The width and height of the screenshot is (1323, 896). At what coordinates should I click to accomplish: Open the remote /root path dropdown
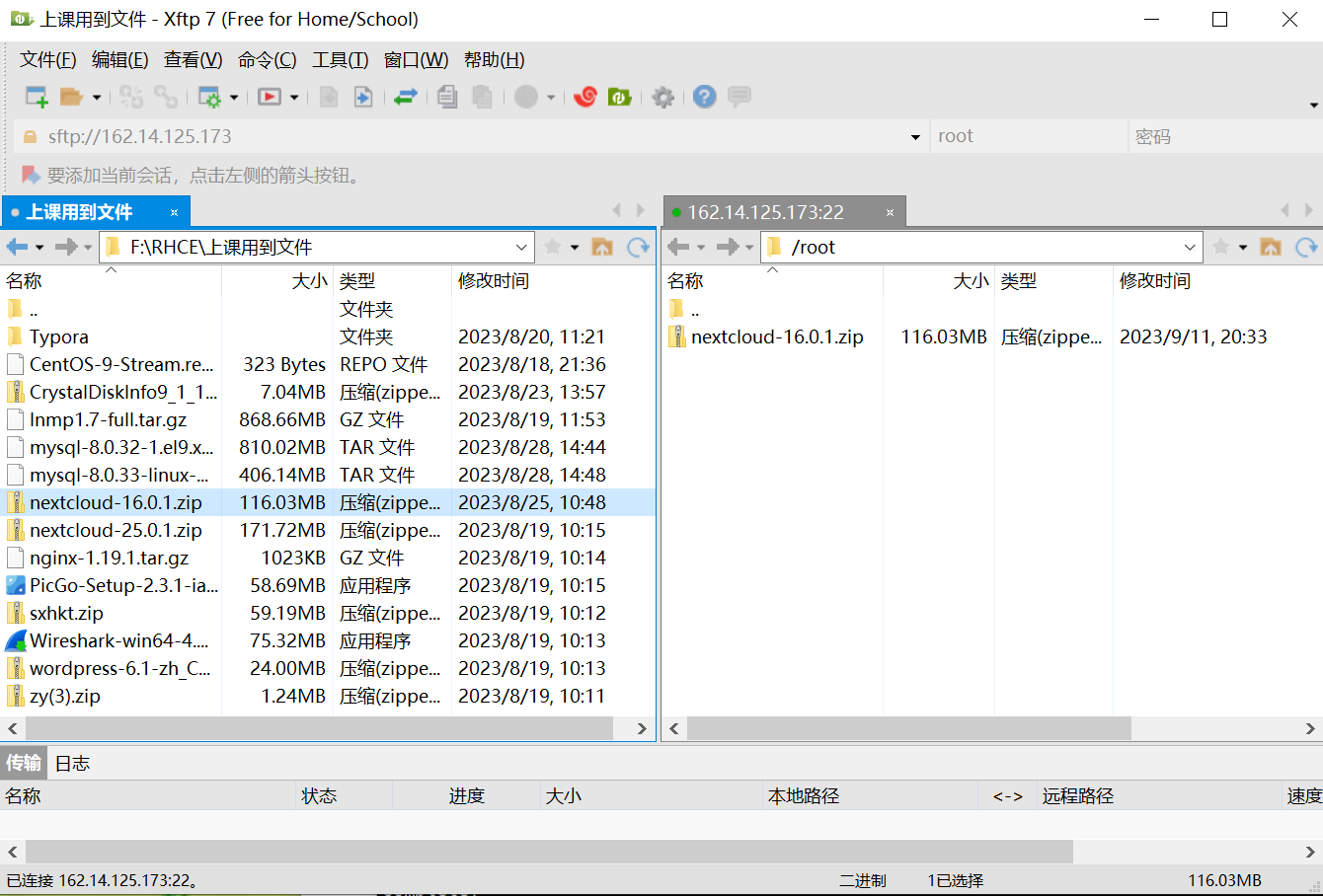(x=1190, y=247)
